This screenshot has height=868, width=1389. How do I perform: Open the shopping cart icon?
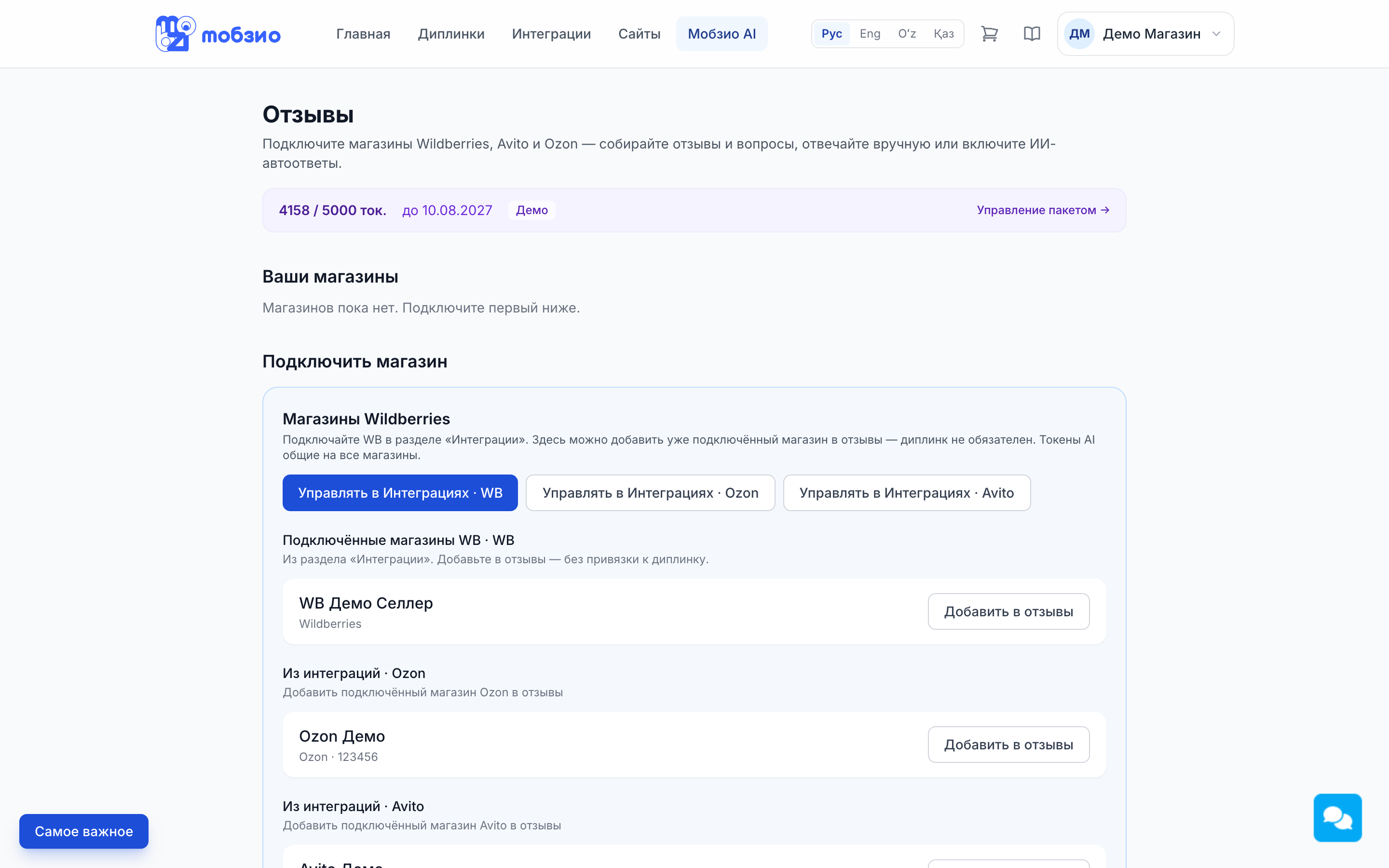(990, 34)
